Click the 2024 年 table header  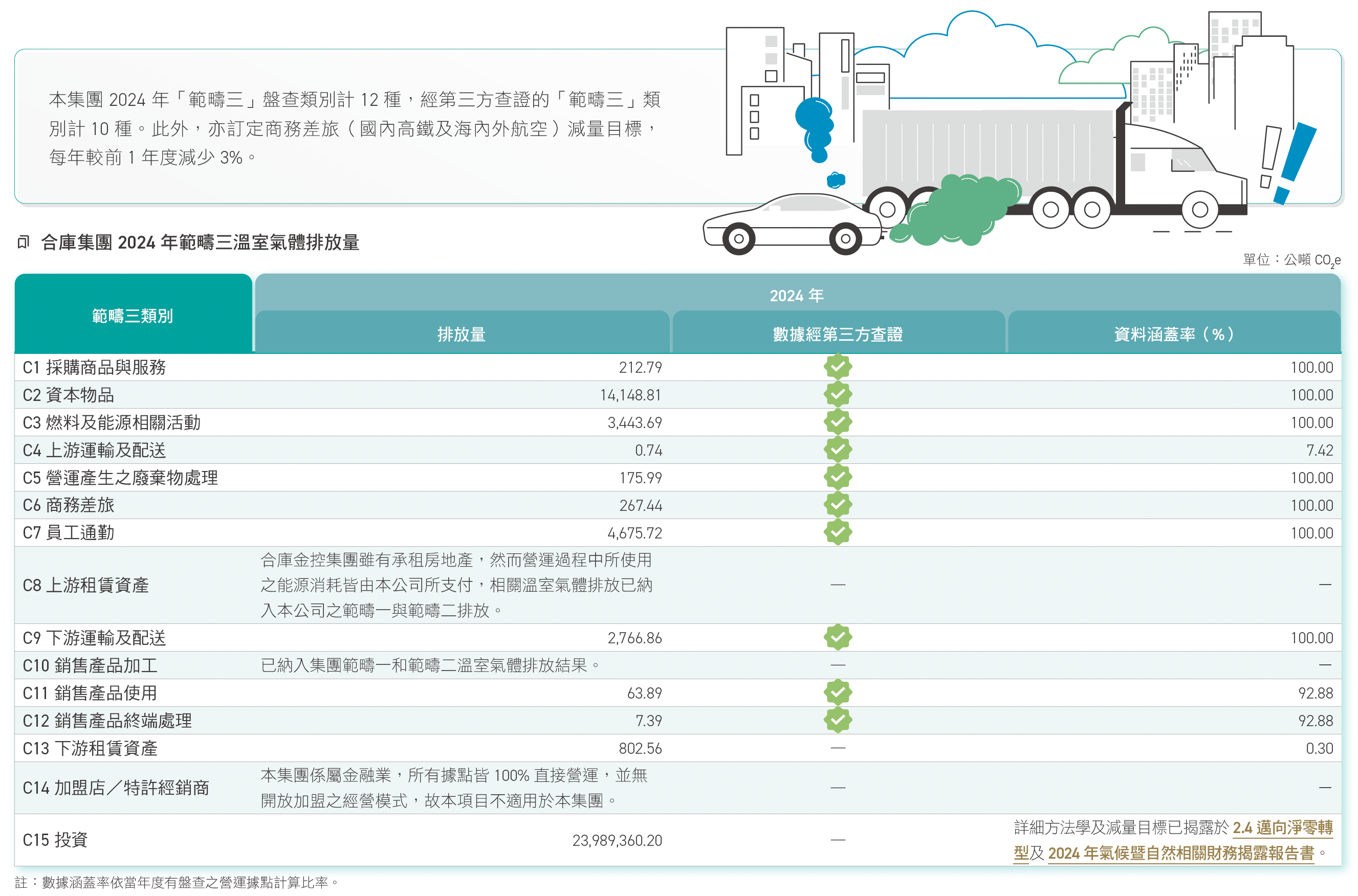(x=797, y=295)
